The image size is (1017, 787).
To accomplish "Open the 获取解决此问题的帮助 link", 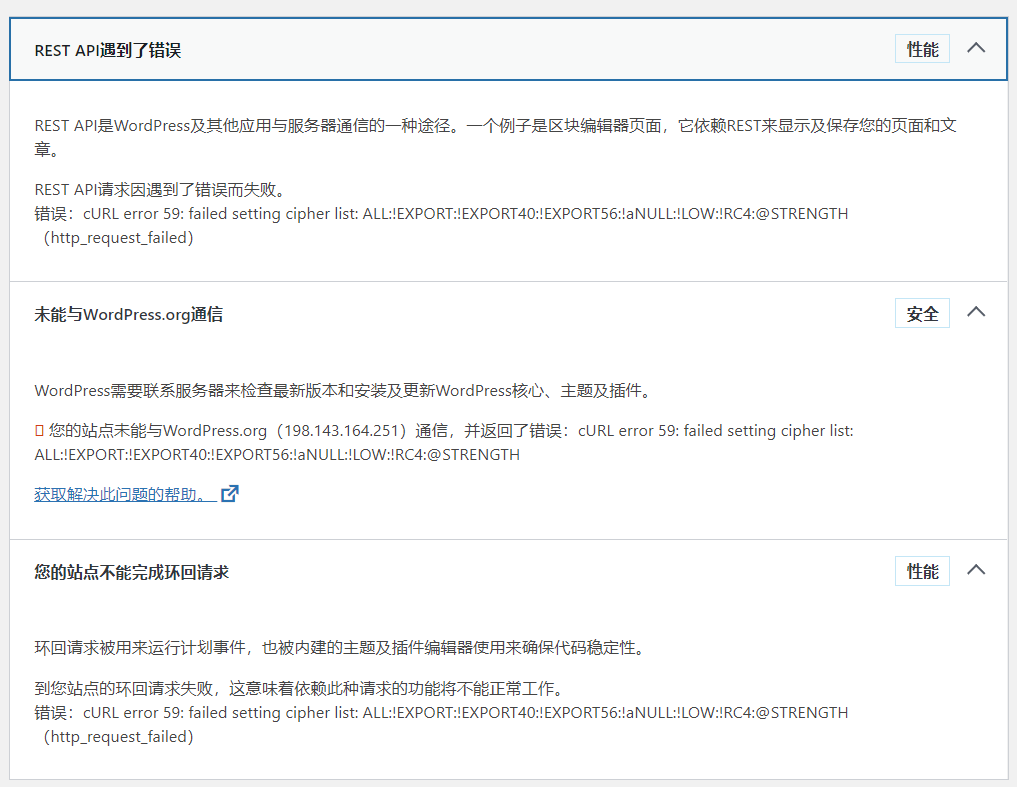I will click(125, 494).
